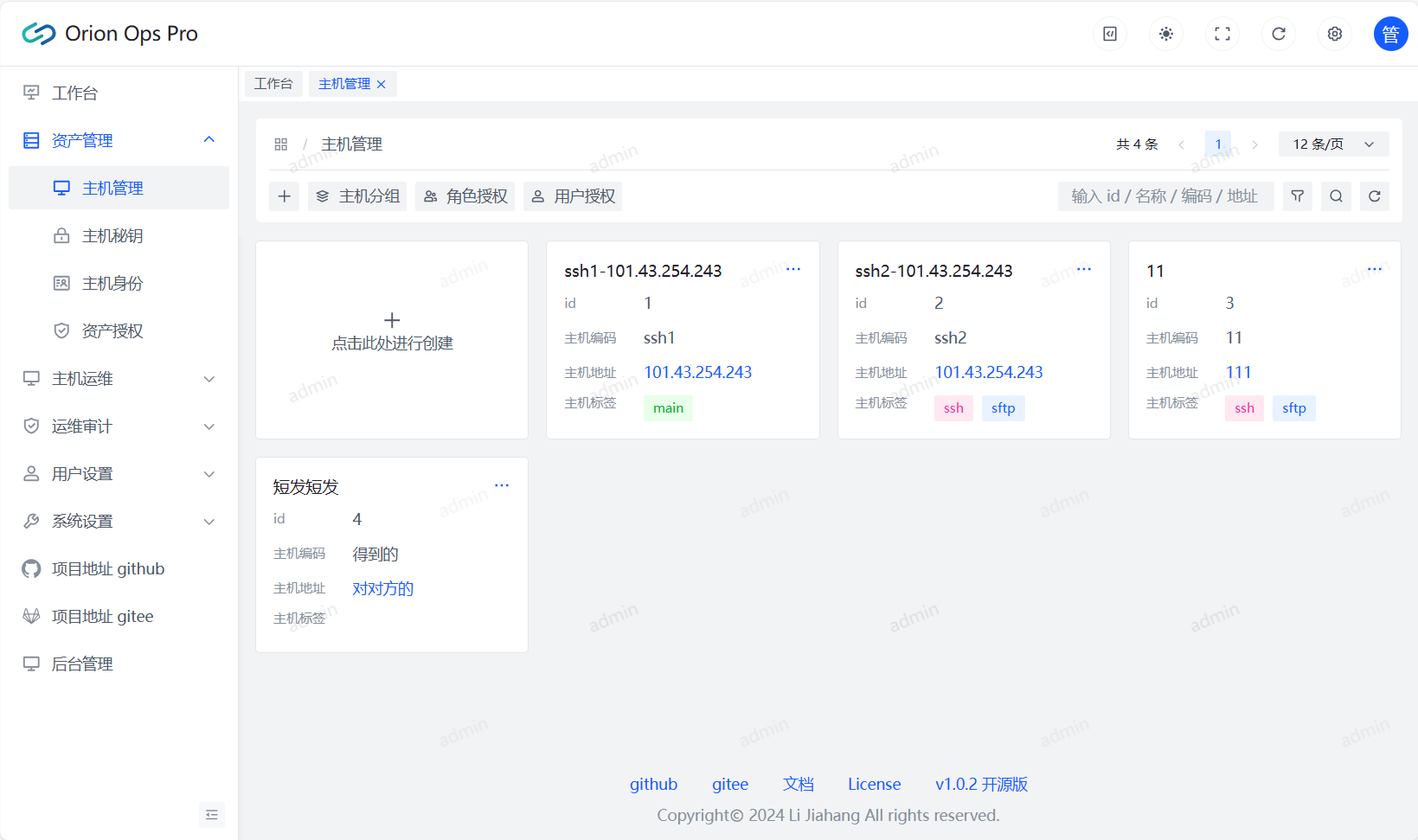Click the 角色授权 button
This screenshot has width=1418, height=840.
click(465, 196)
